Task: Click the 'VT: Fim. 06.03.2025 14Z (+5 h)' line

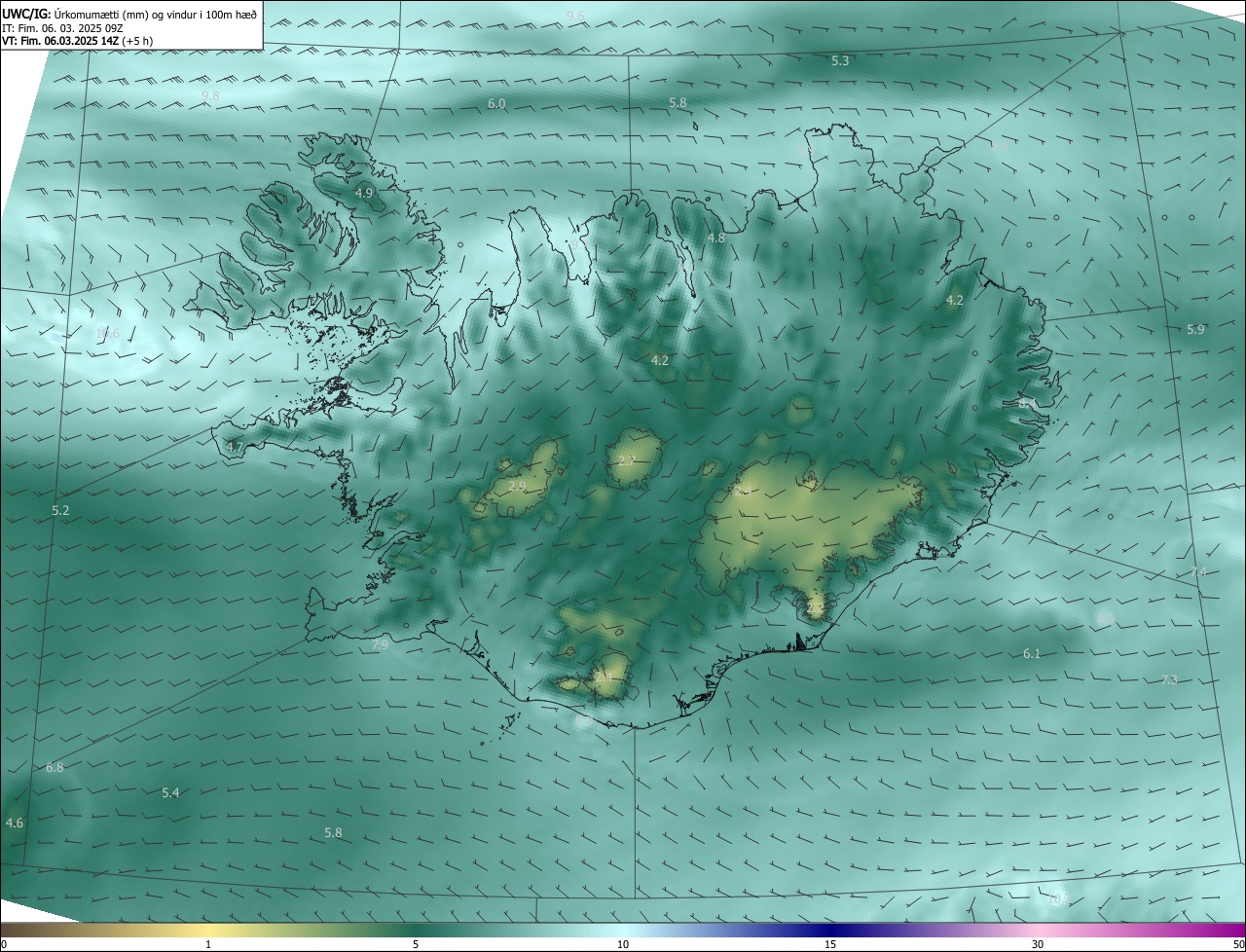Action: pyautogui.click(x=77, y=41)
